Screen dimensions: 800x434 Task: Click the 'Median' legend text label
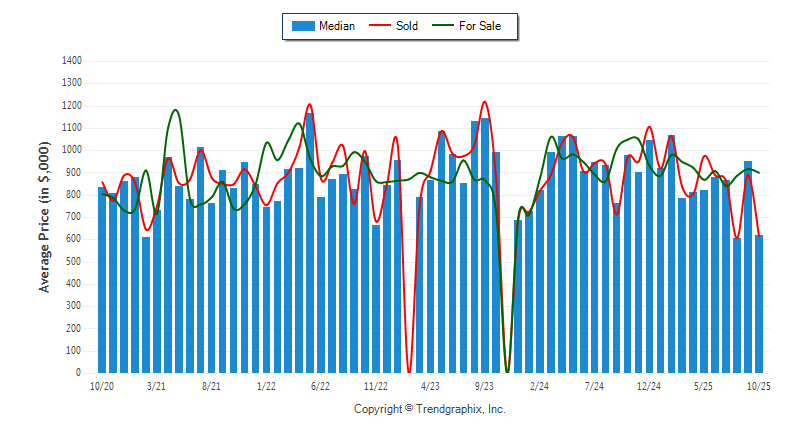coord(336,26)
